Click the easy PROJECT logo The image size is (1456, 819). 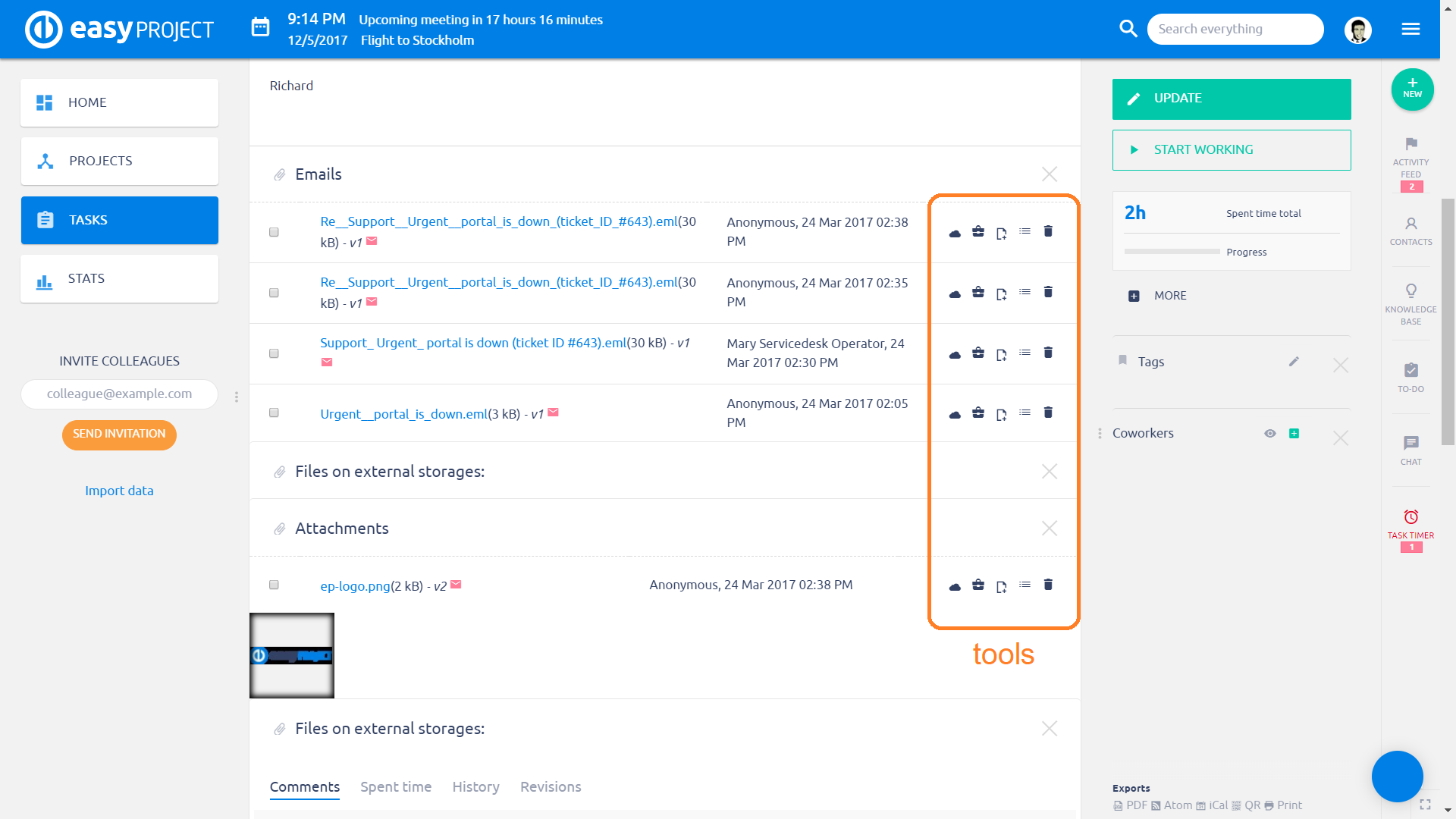tap(120, 29)
